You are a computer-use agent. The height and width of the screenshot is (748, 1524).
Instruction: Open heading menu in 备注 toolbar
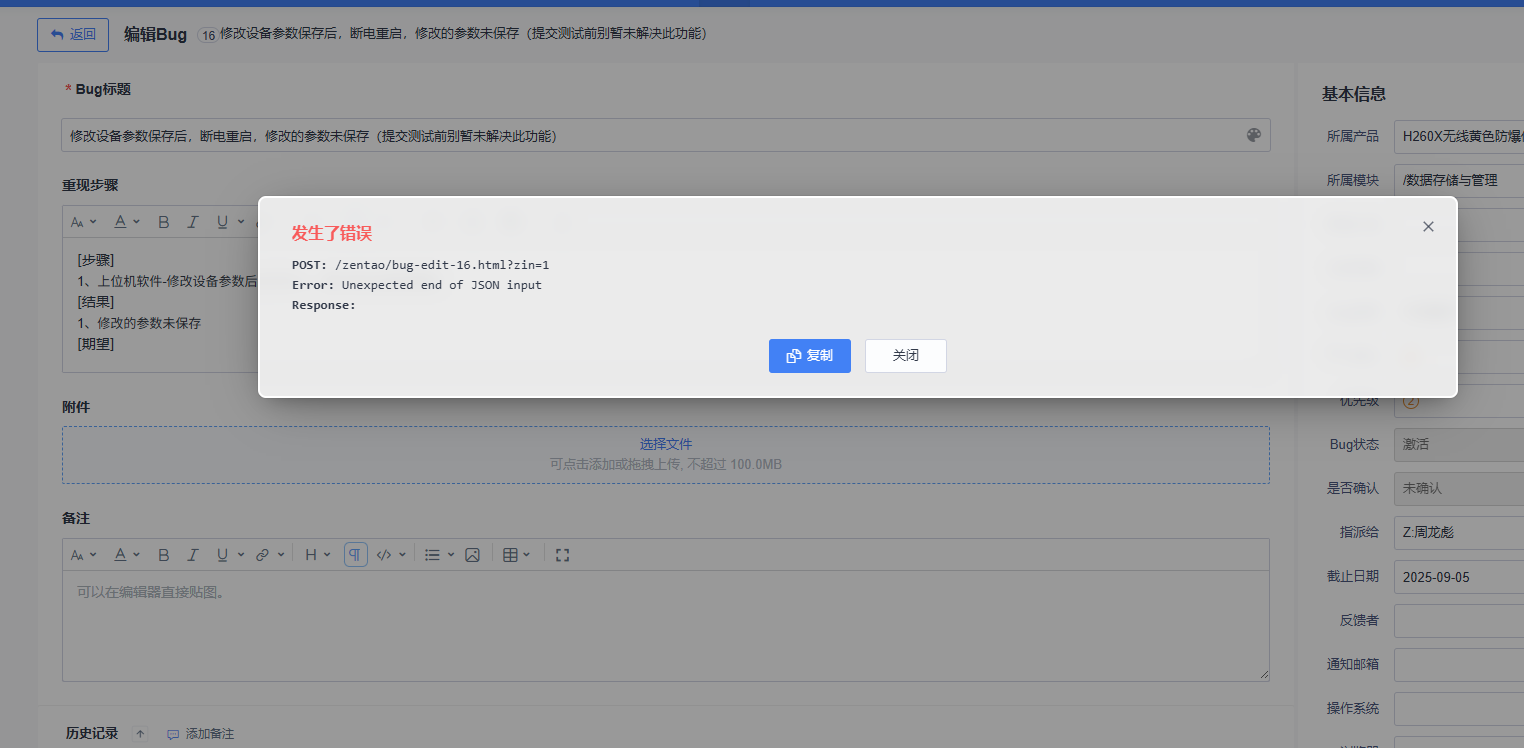point(317,555)
